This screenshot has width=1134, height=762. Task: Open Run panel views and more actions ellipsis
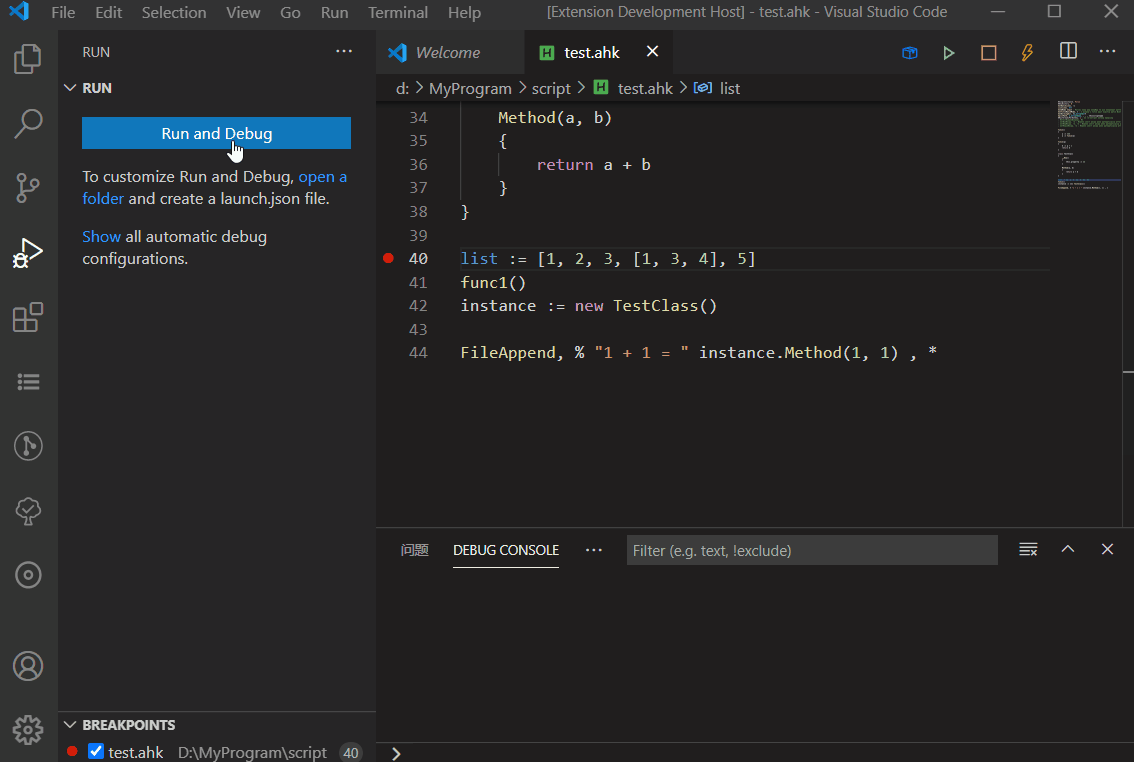(x=344, y=51)
